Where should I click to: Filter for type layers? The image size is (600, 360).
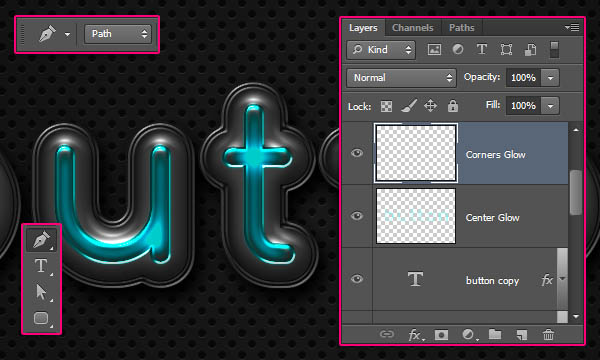[482, 49]
